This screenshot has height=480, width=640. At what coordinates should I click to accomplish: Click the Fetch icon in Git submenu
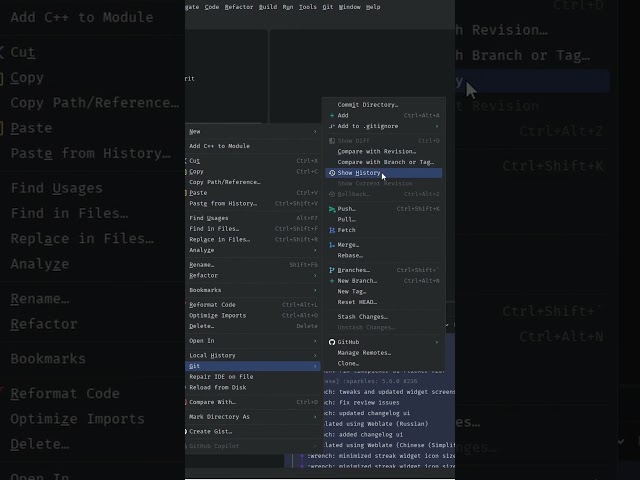click(x=332, y=230)
